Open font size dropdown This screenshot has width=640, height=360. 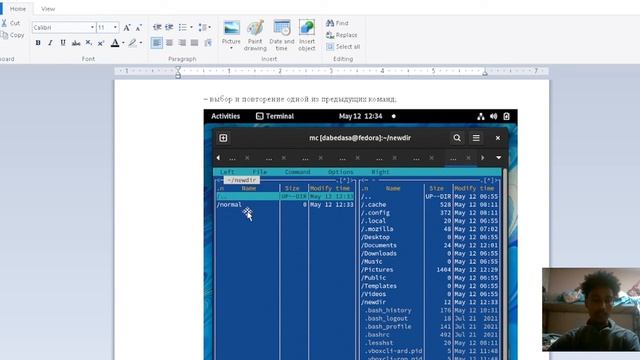pyautogui.click(x=116, y=27)
